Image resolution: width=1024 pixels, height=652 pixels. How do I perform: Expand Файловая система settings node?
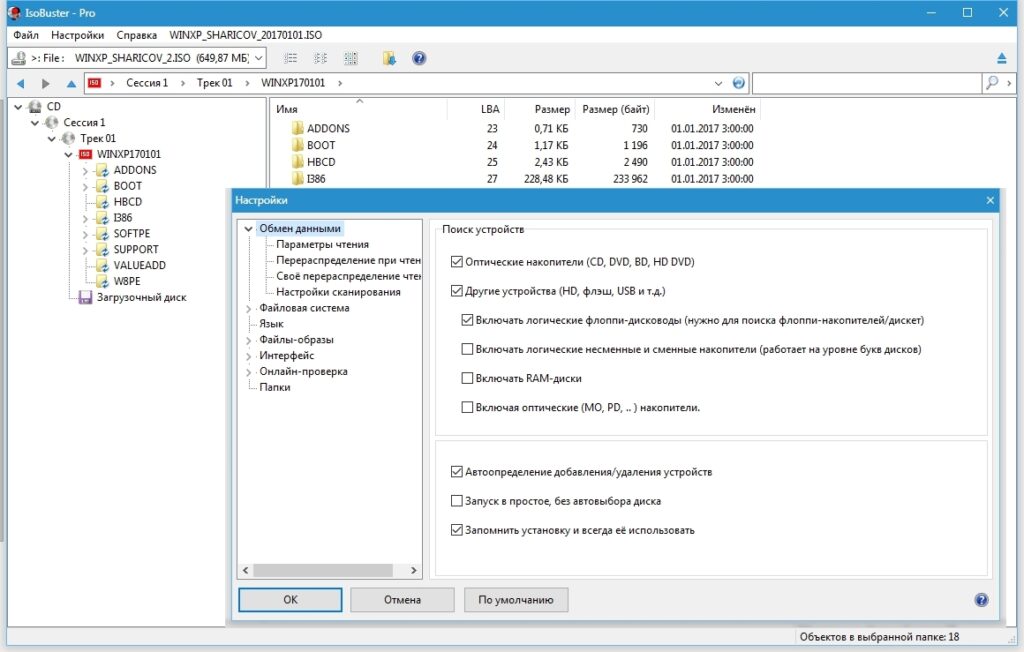pyautogui.click(x=248, y=308)
